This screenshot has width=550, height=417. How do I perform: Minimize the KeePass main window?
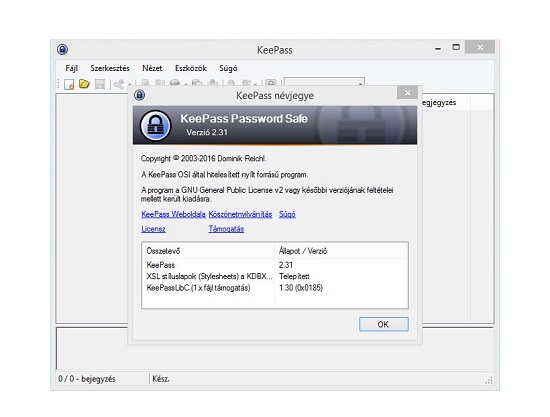click(438, 49)
